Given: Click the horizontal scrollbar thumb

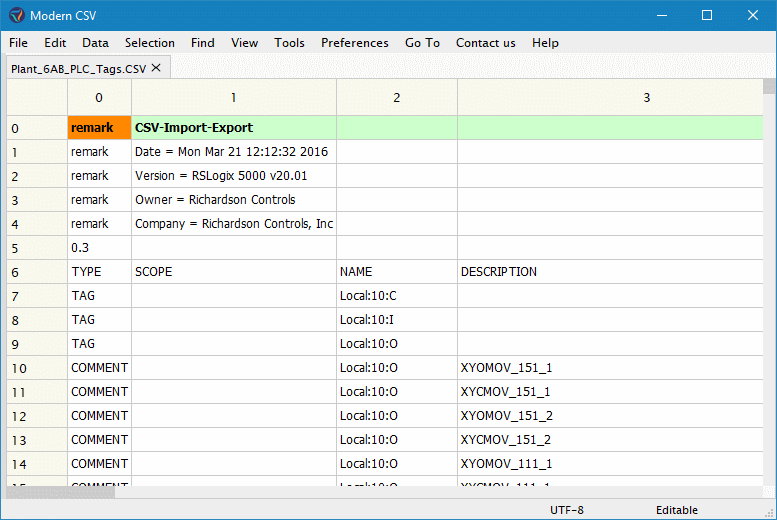Looking at the screenshot, I should tap(61, 492).
